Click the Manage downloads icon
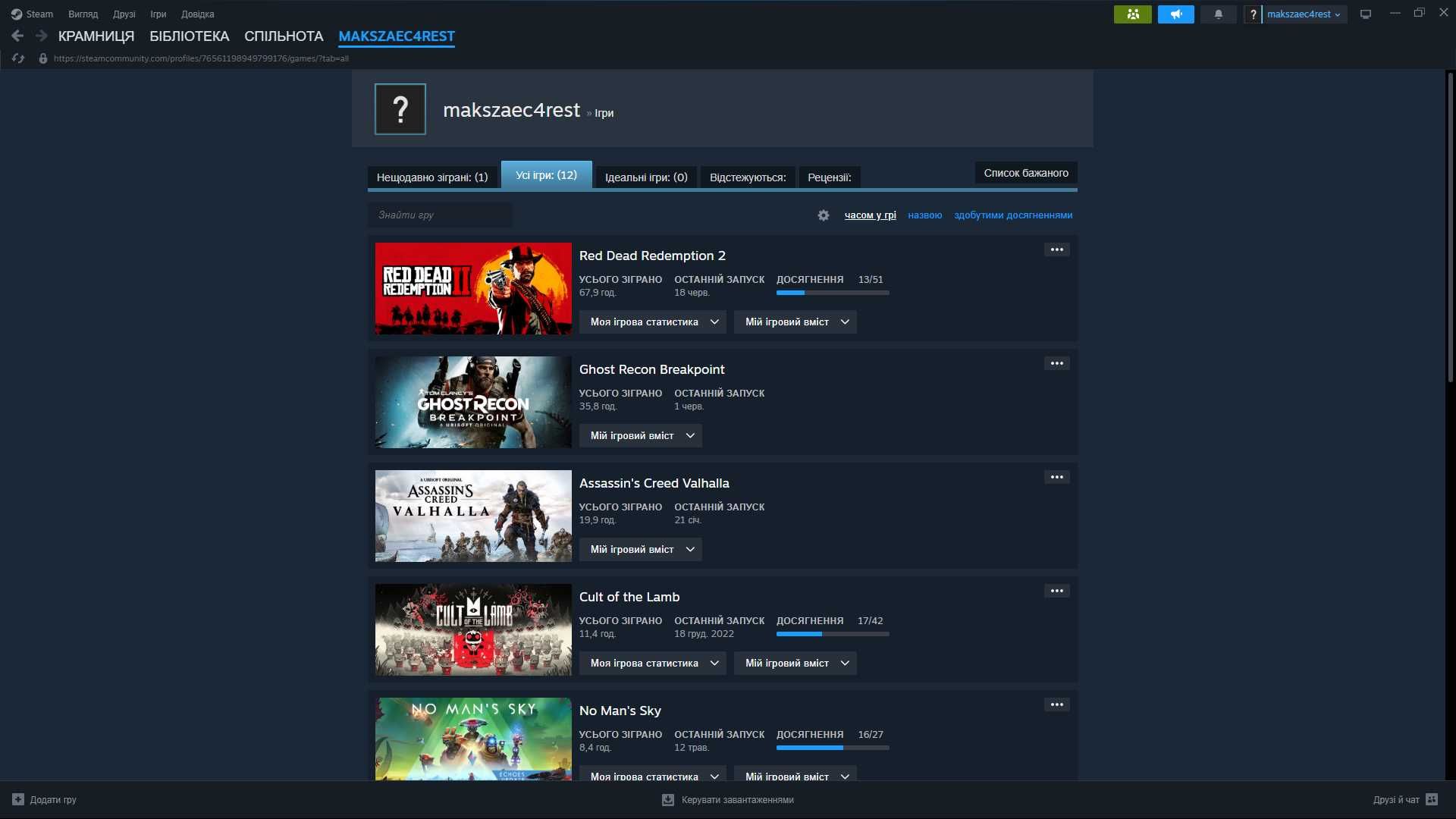Image resolution: width=1456 pixels, height=819 pixels. [x=668, y=799]
